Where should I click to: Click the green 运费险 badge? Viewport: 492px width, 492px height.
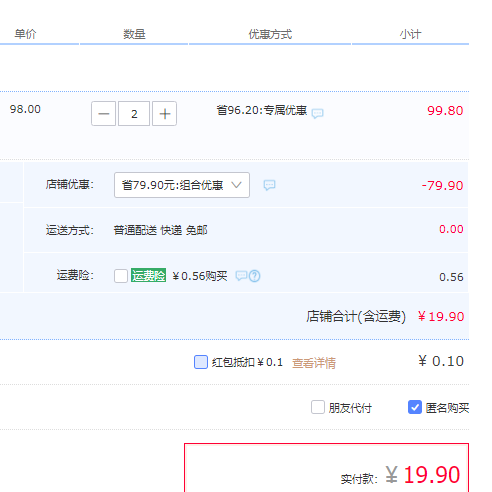pos(148,275)
